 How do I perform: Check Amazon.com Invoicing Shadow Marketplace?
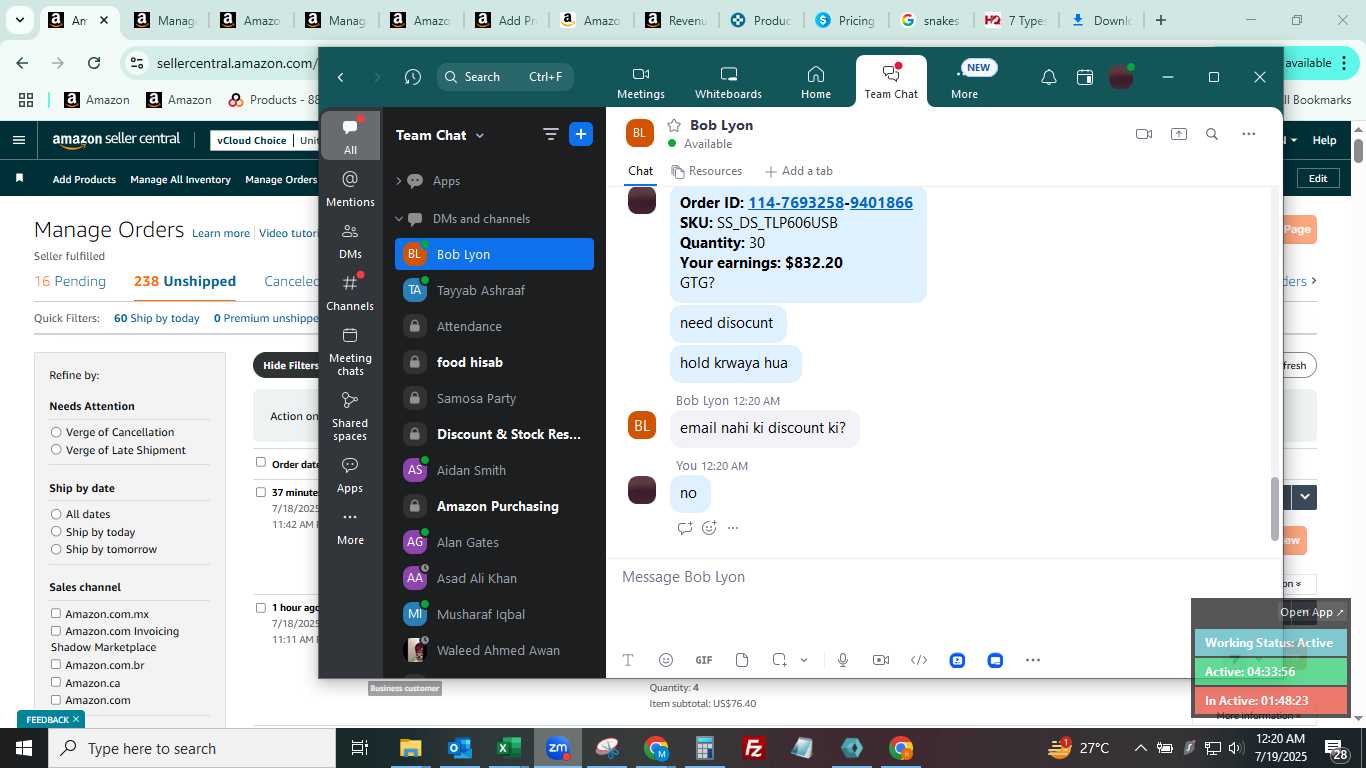tap(56, 631)
